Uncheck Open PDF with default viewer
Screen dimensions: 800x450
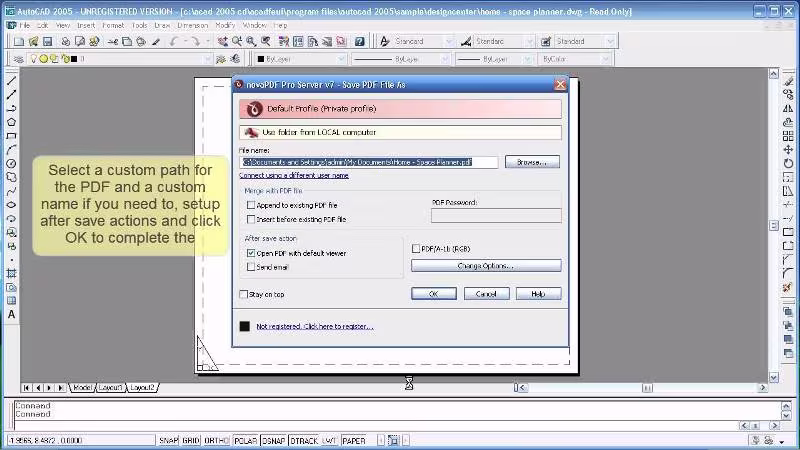(x=251, y=253)
